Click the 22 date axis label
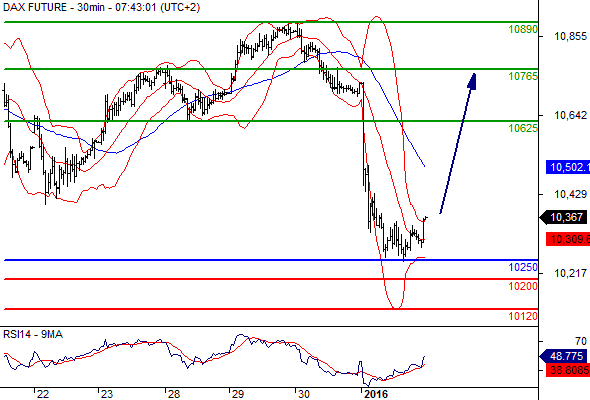Image resolution: width=590 pixels, height=400 pixels. pos(43,394)
